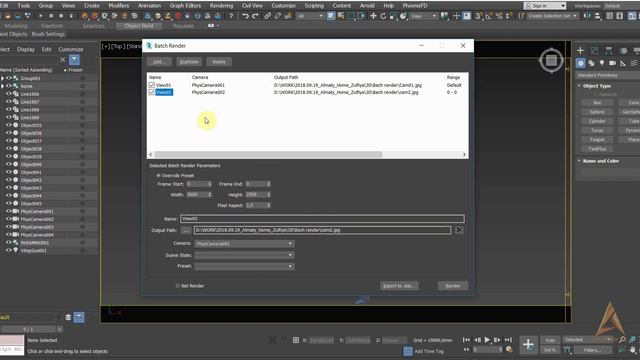Select the Unlink Selection icon
640x360 pixels.
pyautogui.click(x=278, y=16)
